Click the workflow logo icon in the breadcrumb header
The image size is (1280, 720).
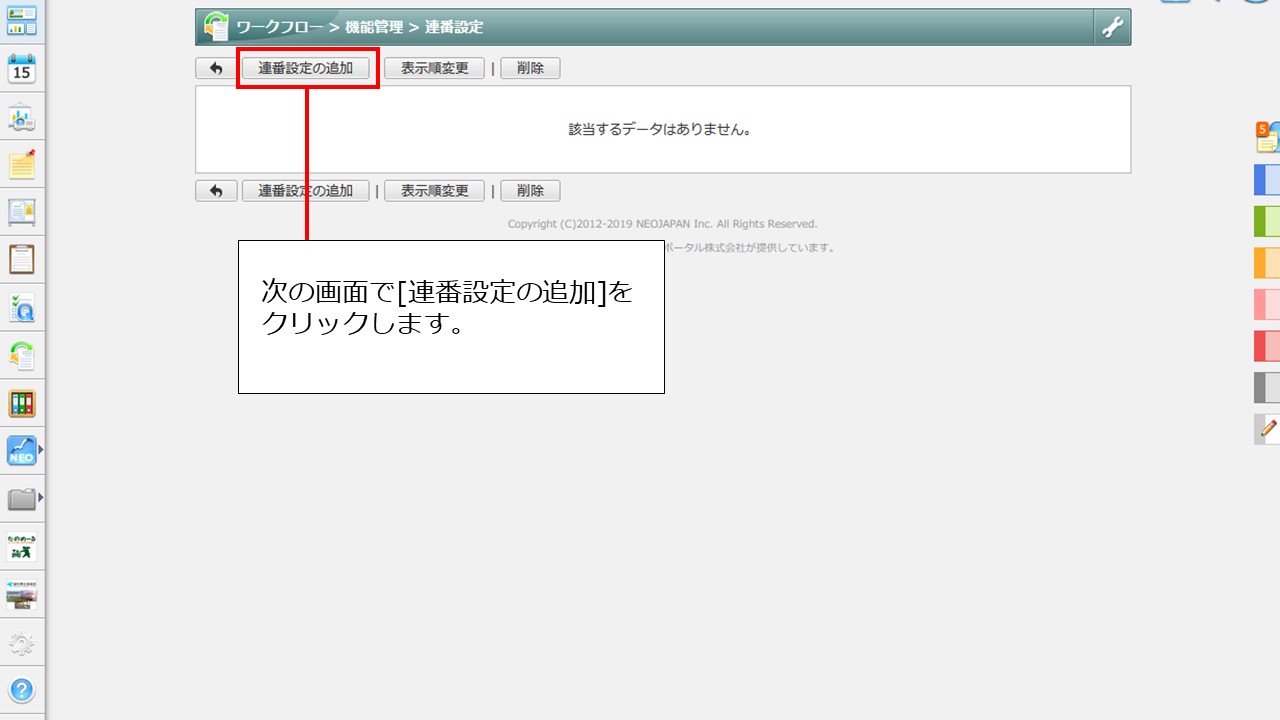(216, 27)
